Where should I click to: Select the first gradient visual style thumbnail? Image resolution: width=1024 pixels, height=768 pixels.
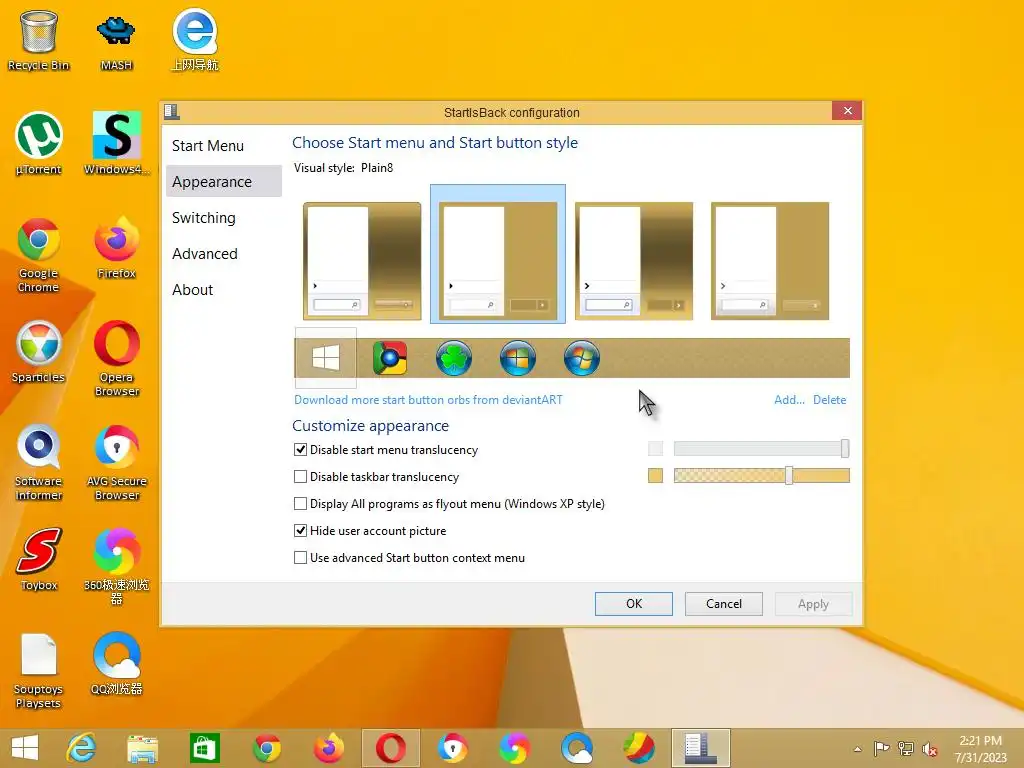(x=362, y=261)
